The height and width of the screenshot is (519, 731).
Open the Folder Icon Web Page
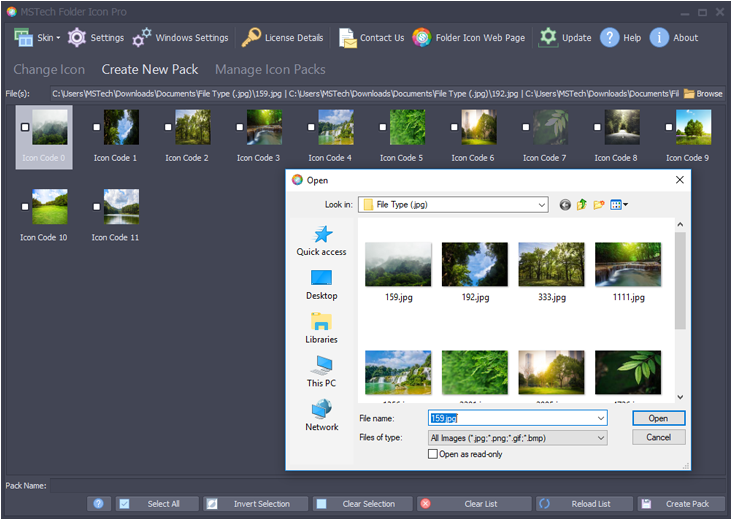[422, 38]
